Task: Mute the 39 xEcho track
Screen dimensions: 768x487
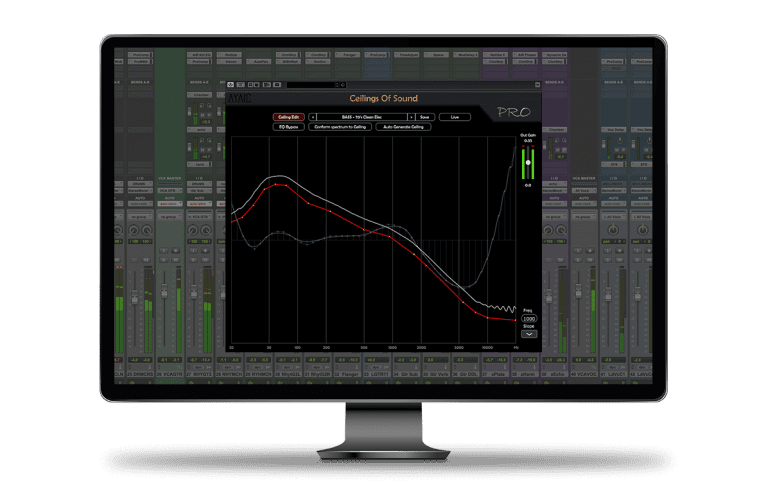Action: click(x=560, y=259)
